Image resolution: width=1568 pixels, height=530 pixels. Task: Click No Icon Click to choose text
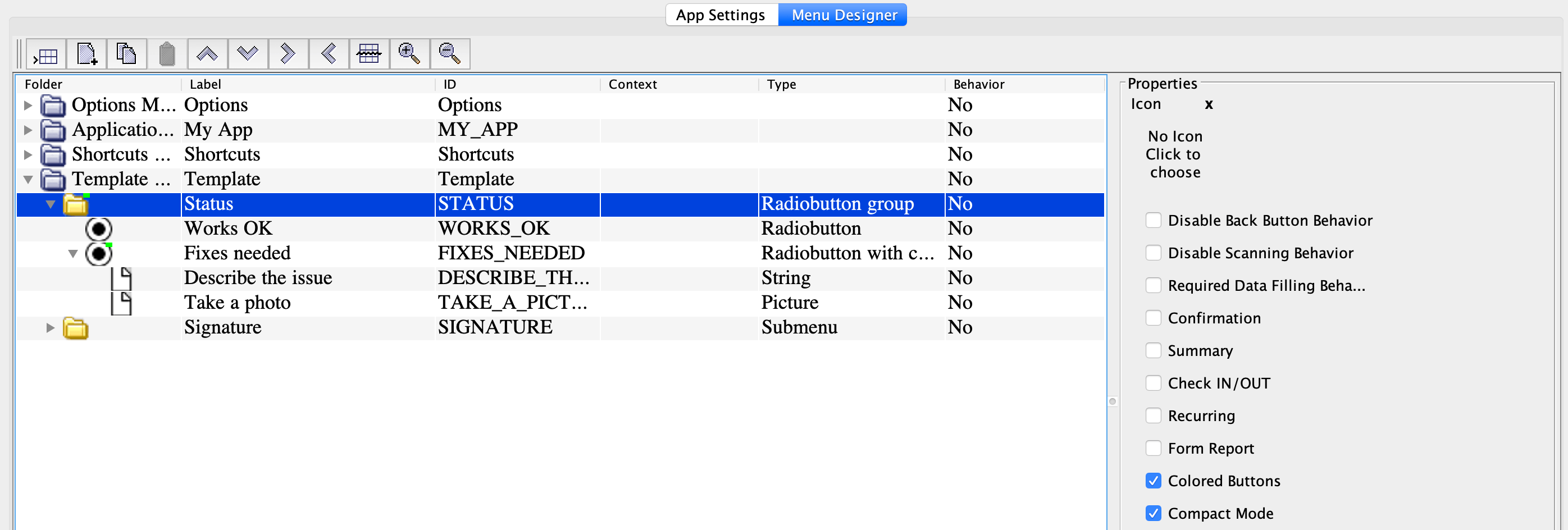pos(1174,154)
